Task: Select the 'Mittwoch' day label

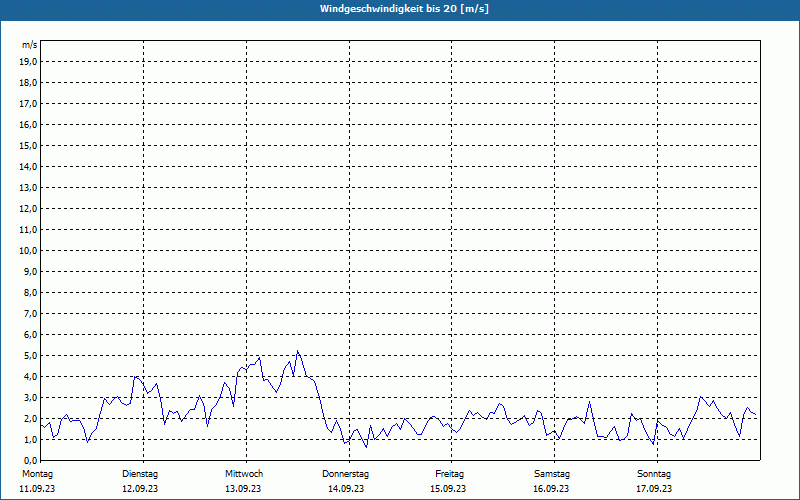Action: [244, 474]
